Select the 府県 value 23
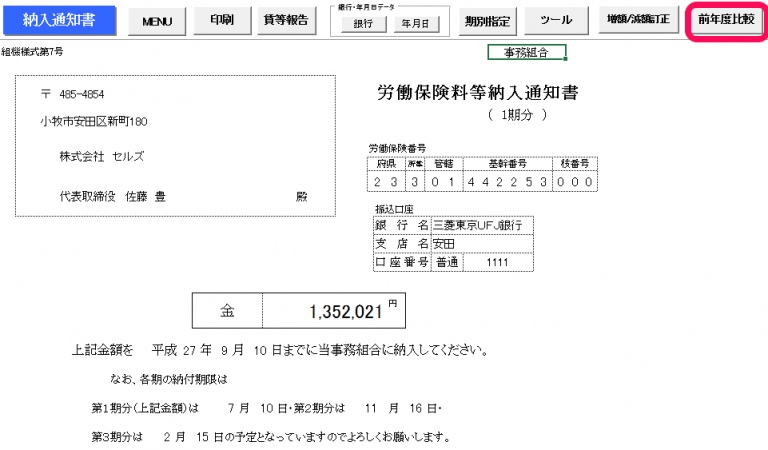The image size is (768, 450). point(386,182)
